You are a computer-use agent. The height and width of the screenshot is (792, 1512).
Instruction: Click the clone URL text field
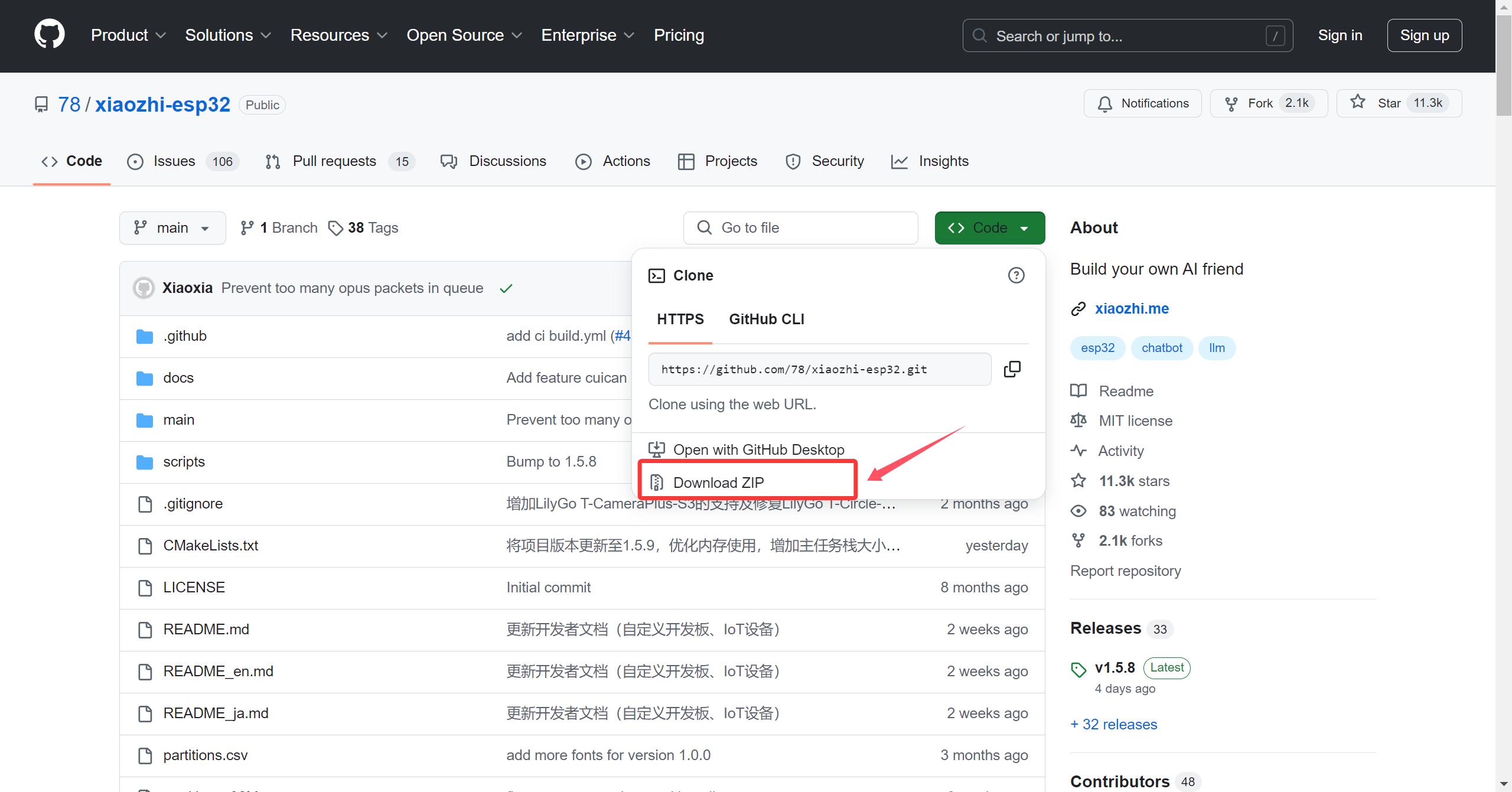pyautogui.click(x=819, y=369)
